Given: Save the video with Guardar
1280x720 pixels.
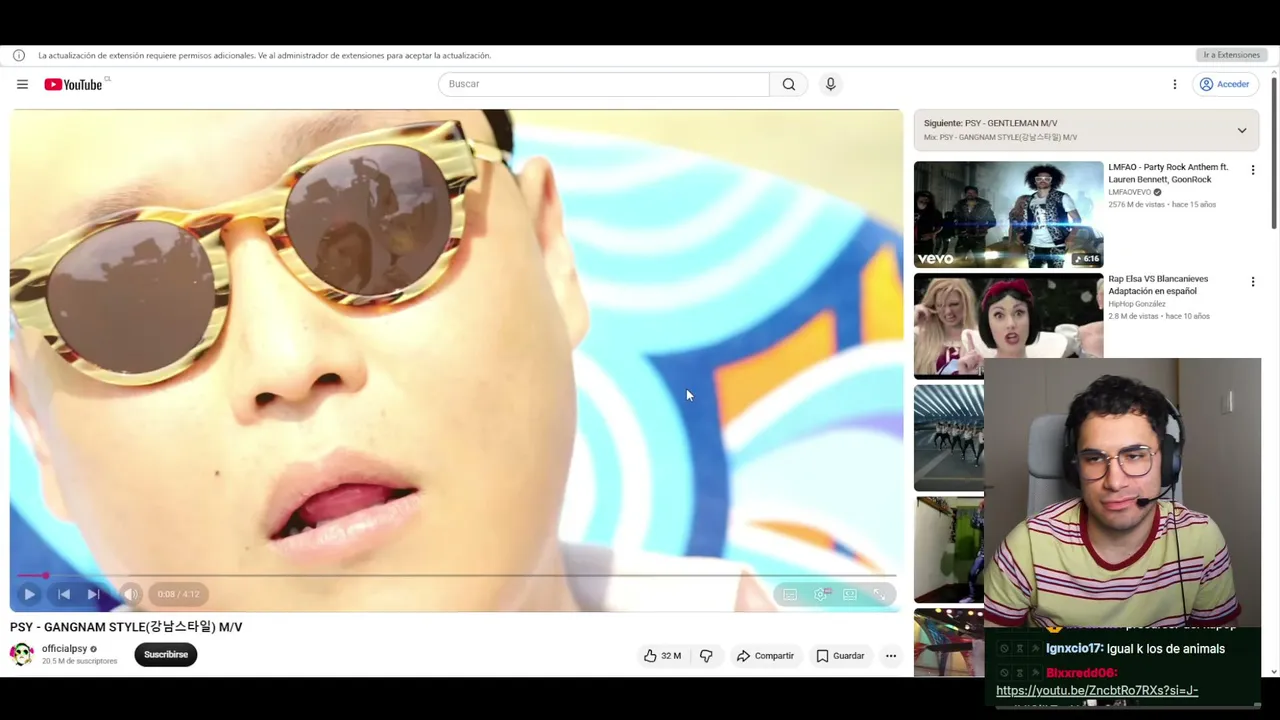Looking at the screenshot, I should click(x=840, y=656).
